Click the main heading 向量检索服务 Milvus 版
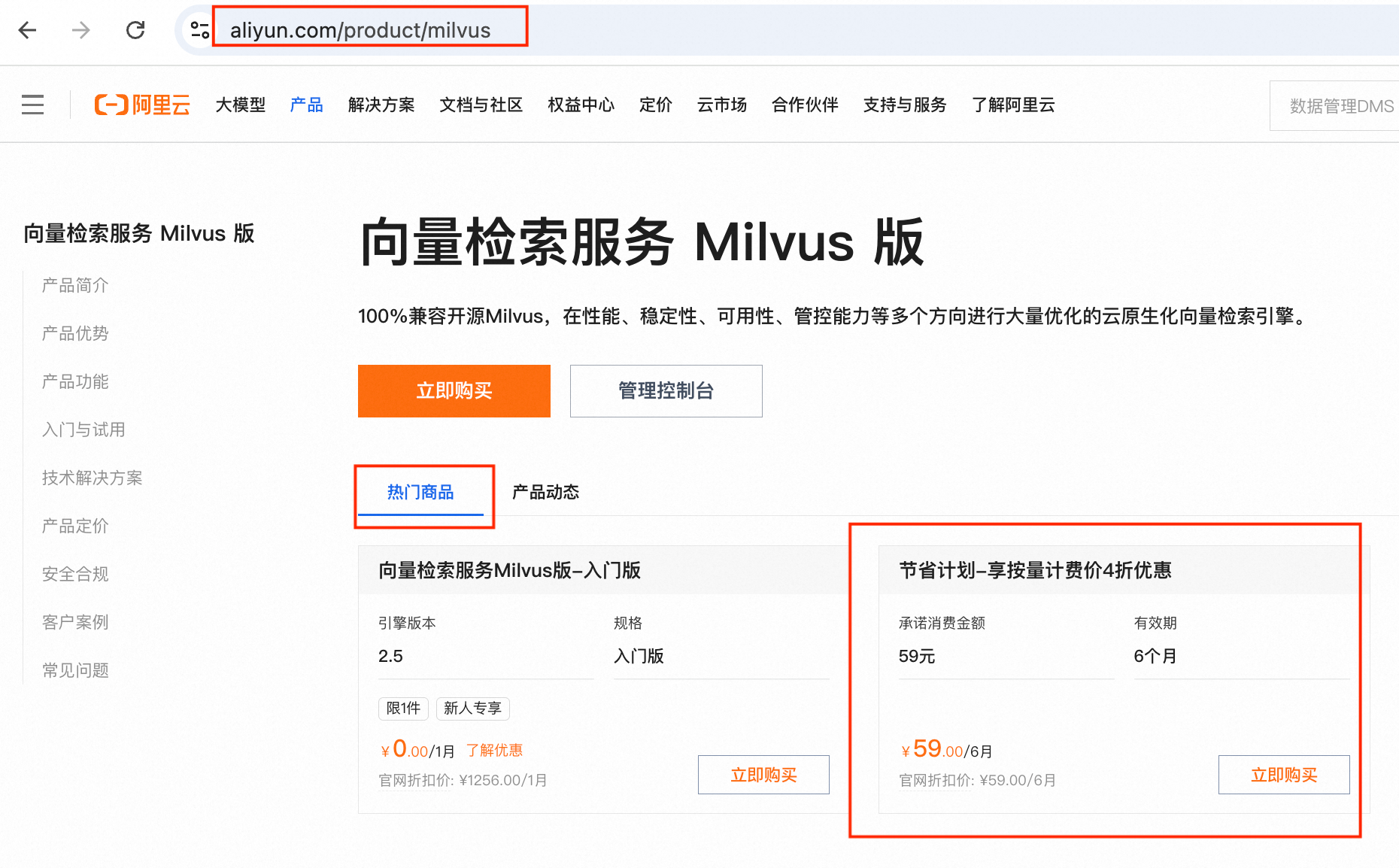Viewport: 1399px width, 868px height. click(x=642, y=242)
